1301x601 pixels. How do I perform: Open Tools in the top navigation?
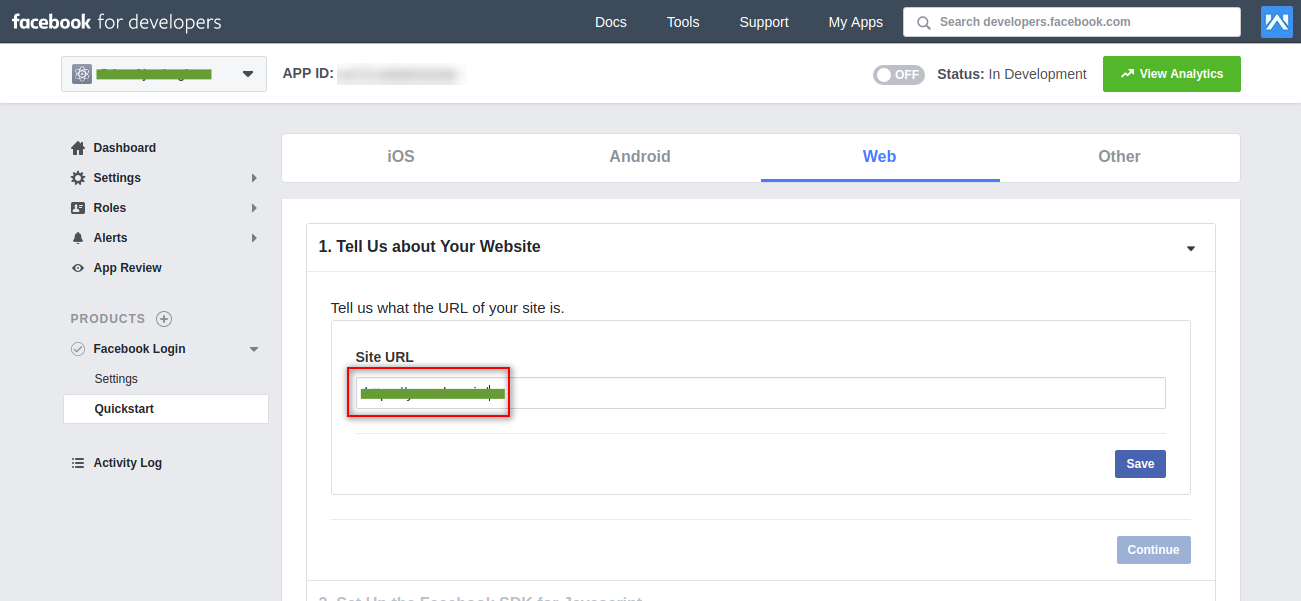pyautogui.click(x=683, y=22)
